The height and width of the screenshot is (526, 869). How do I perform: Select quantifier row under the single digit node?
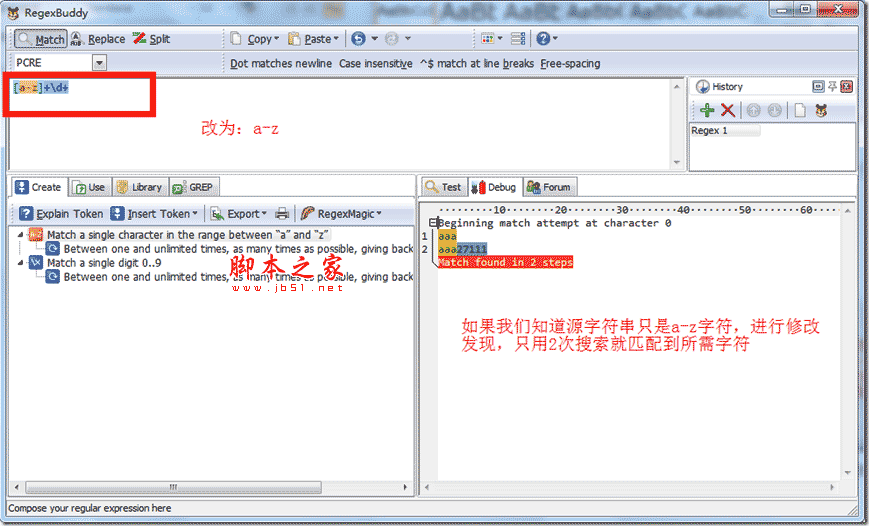[238, 277]
